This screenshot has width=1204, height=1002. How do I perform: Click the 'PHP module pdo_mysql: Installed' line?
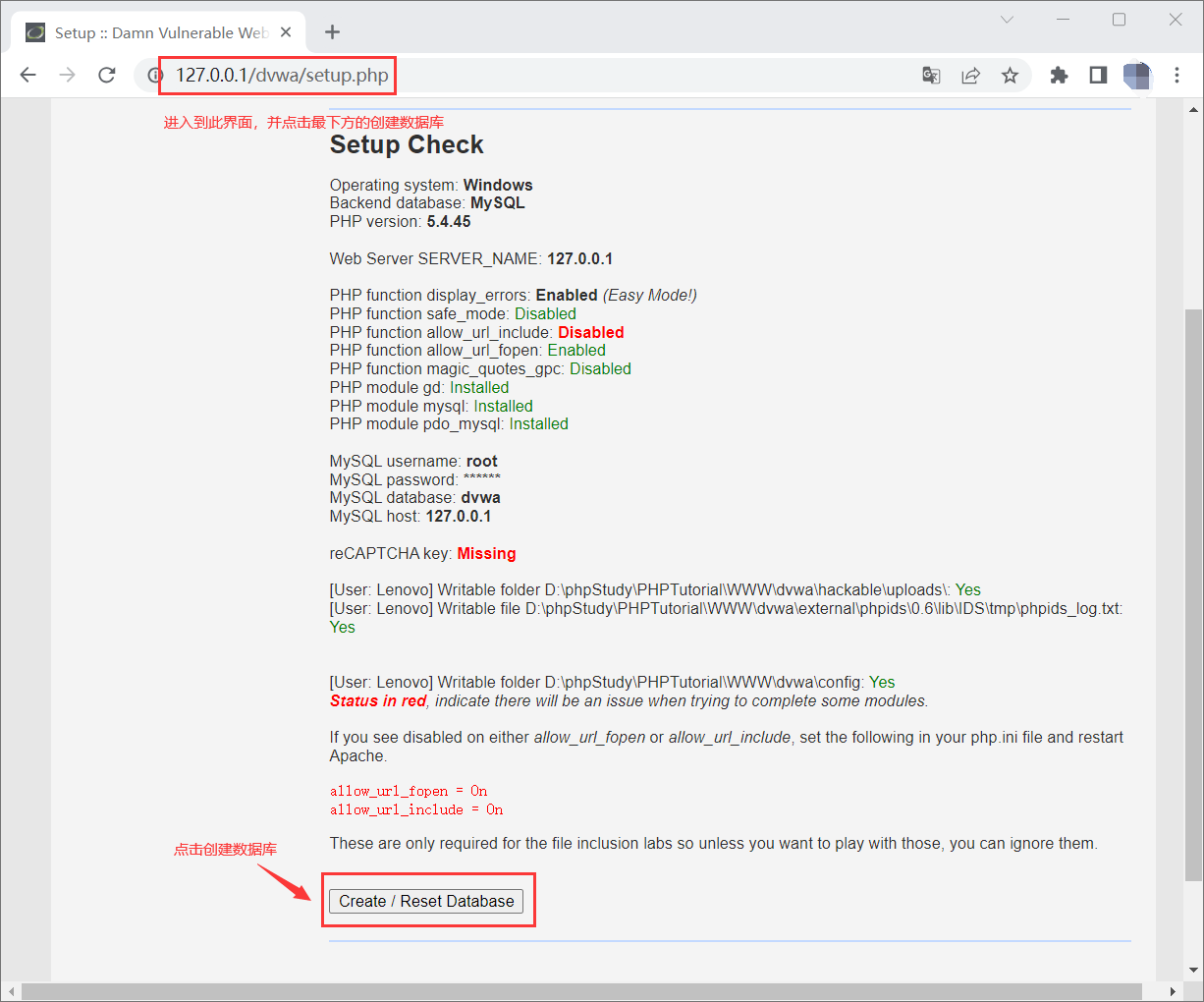[449, 423]
